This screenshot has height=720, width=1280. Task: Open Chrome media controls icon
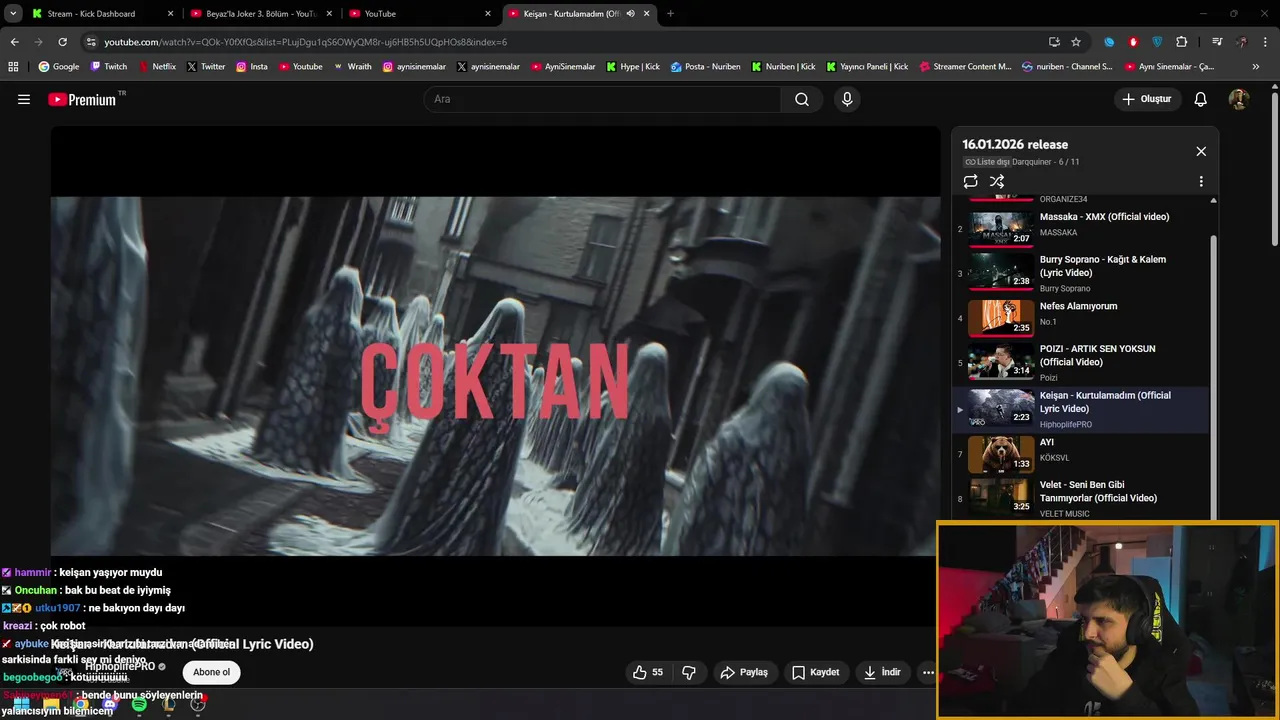[1217, 42]
